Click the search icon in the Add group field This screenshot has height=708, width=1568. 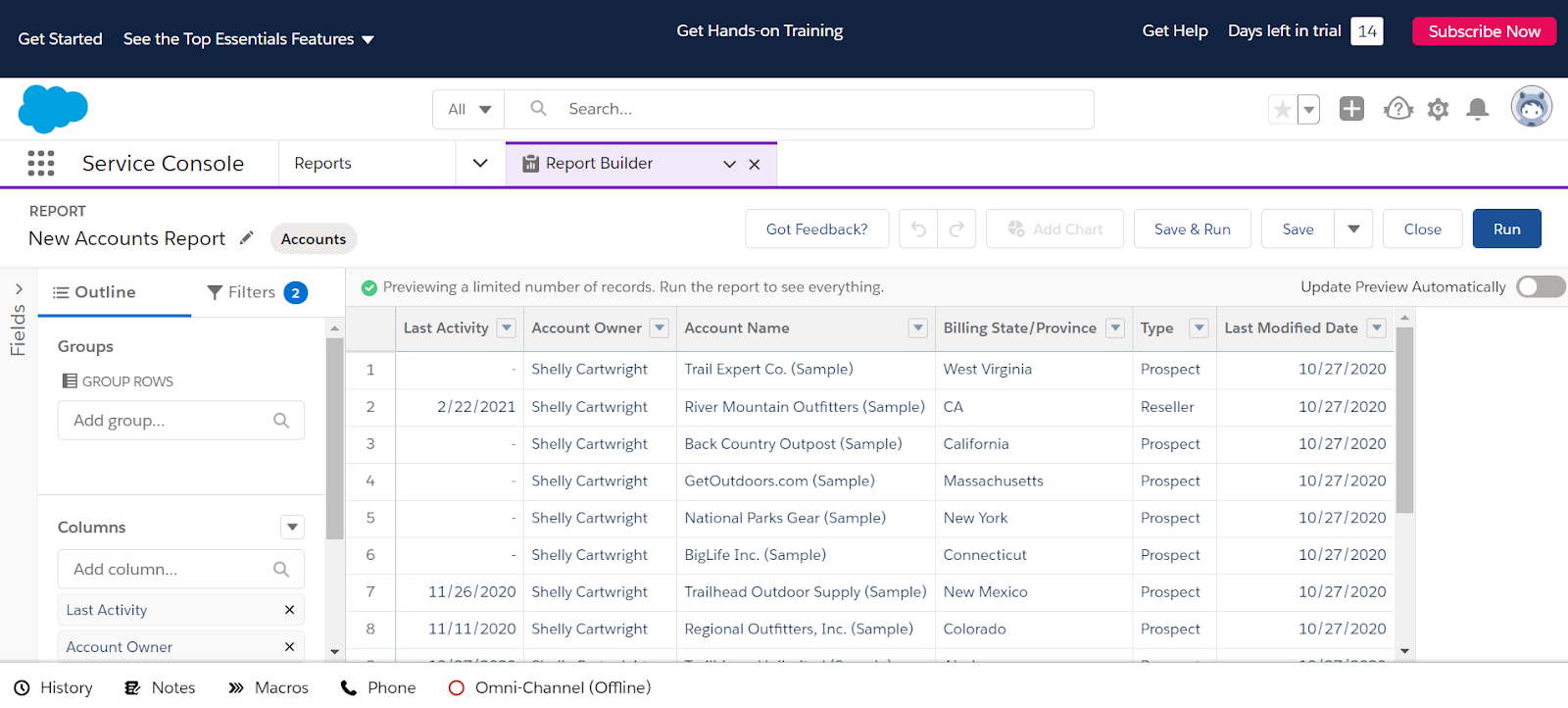tap(281, 421)
